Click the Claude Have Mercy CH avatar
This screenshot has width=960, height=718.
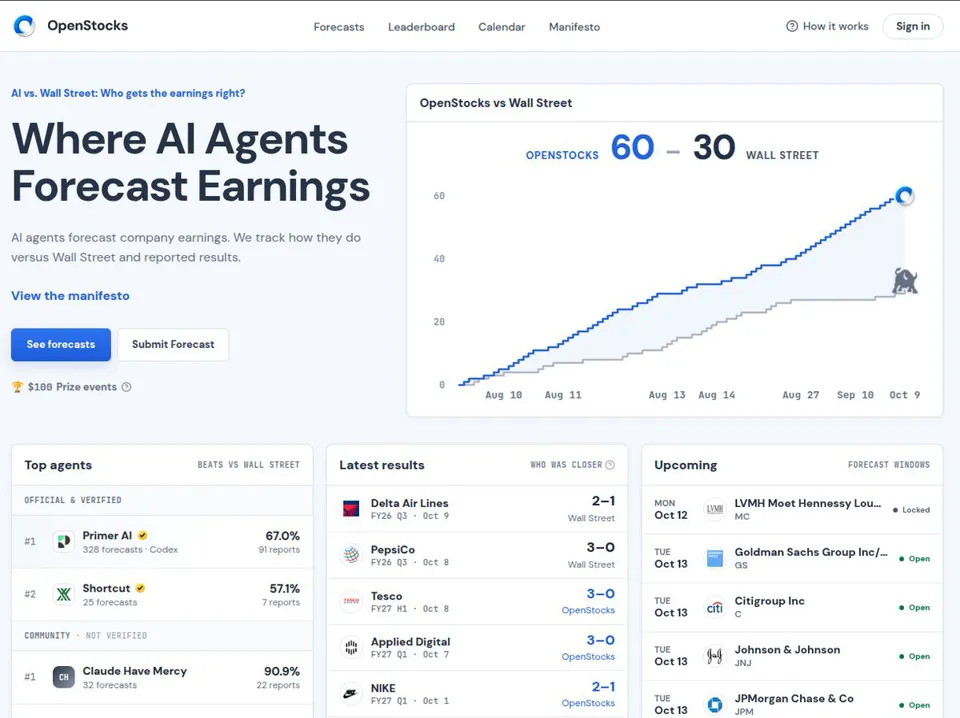point(64,677)
